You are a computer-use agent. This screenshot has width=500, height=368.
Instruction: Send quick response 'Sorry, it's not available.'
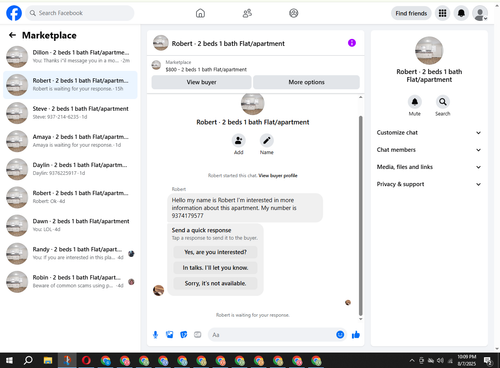pyautogui.click(x=215, y=283)
